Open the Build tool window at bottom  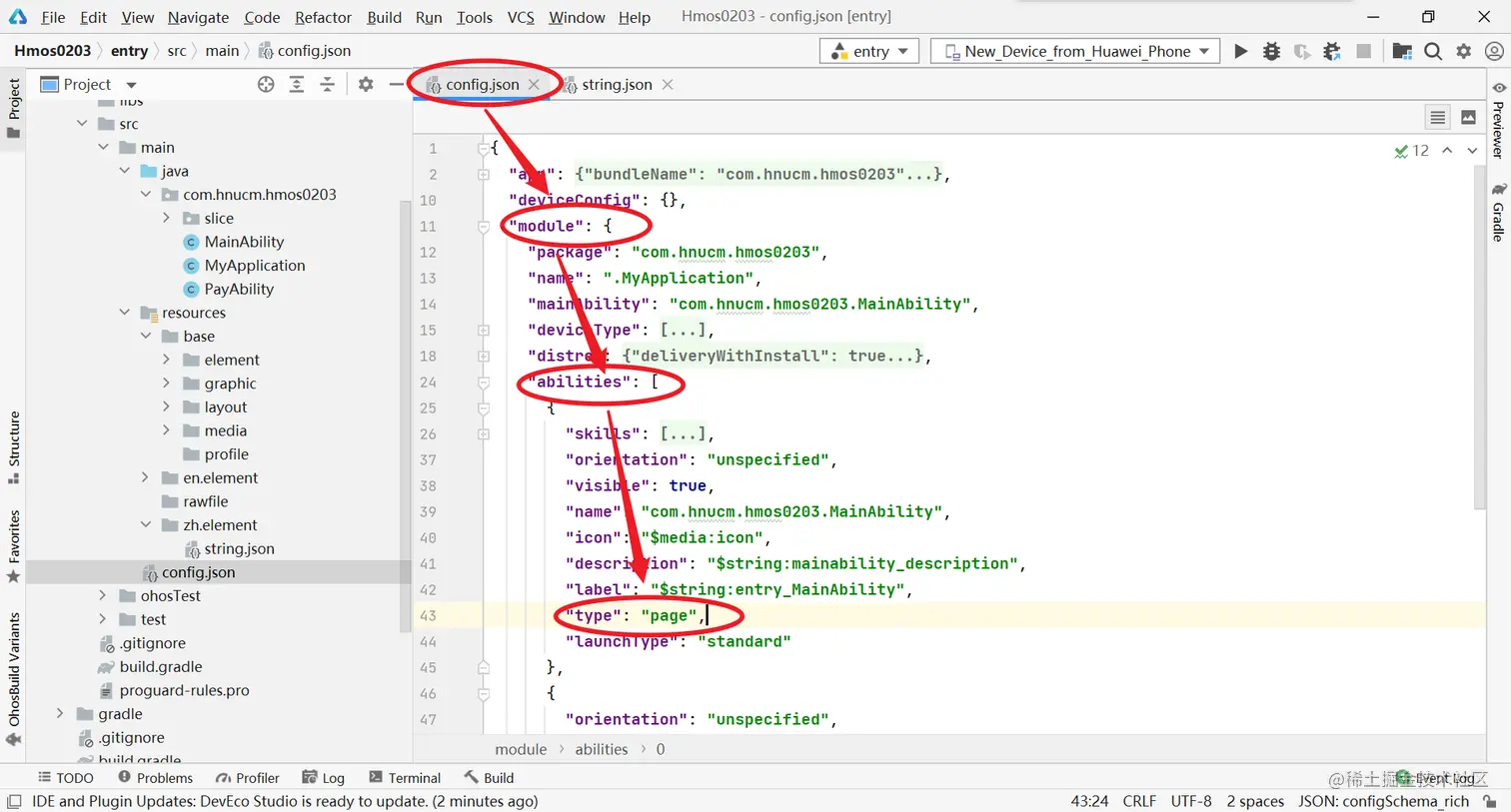click(x=489, y=778)
